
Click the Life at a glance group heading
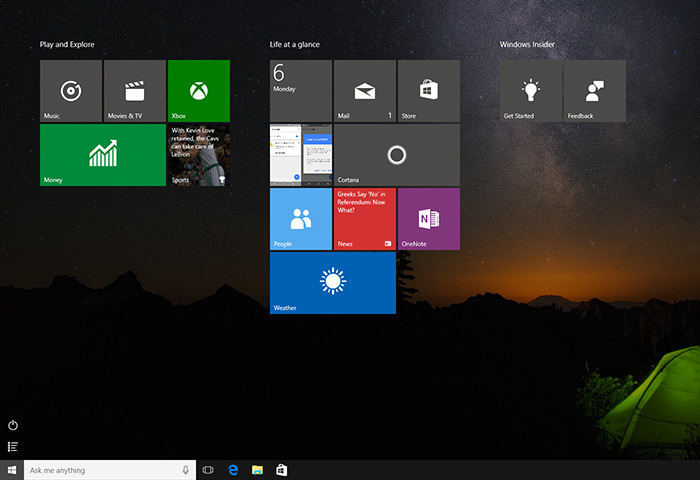tap(295, 44)
